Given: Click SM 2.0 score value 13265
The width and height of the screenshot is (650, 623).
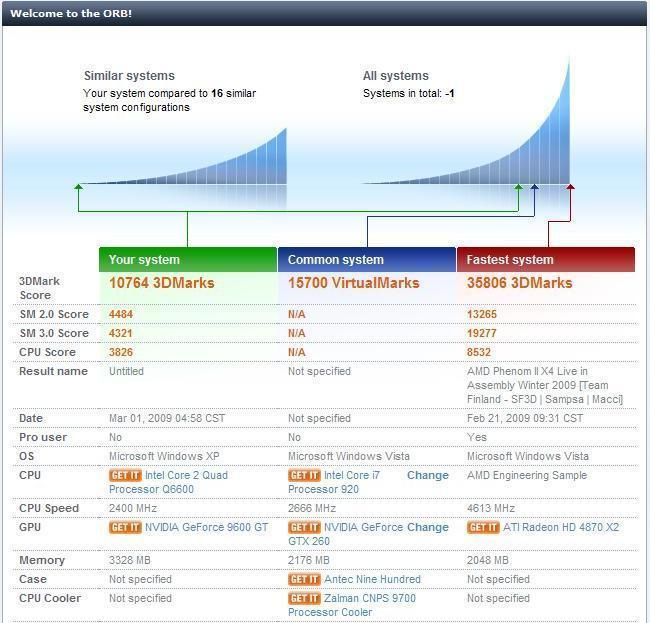Looking at the screenshot, I should (482, 314).
